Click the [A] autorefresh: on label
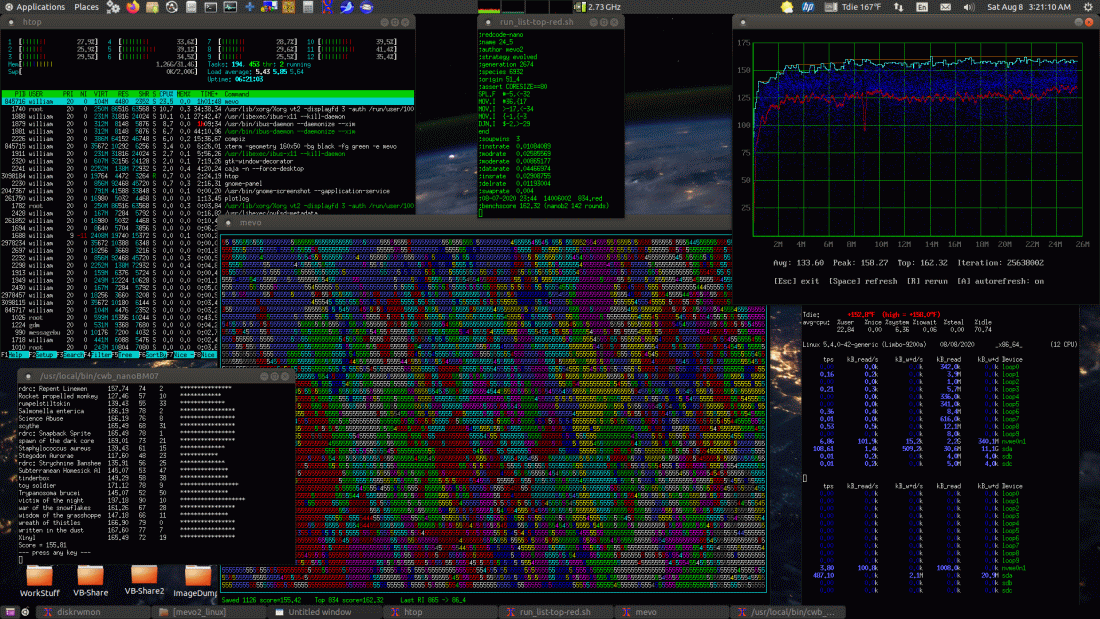Image resolution: width=1100 pixels, height=619 pixels. tap(1000, 281)
